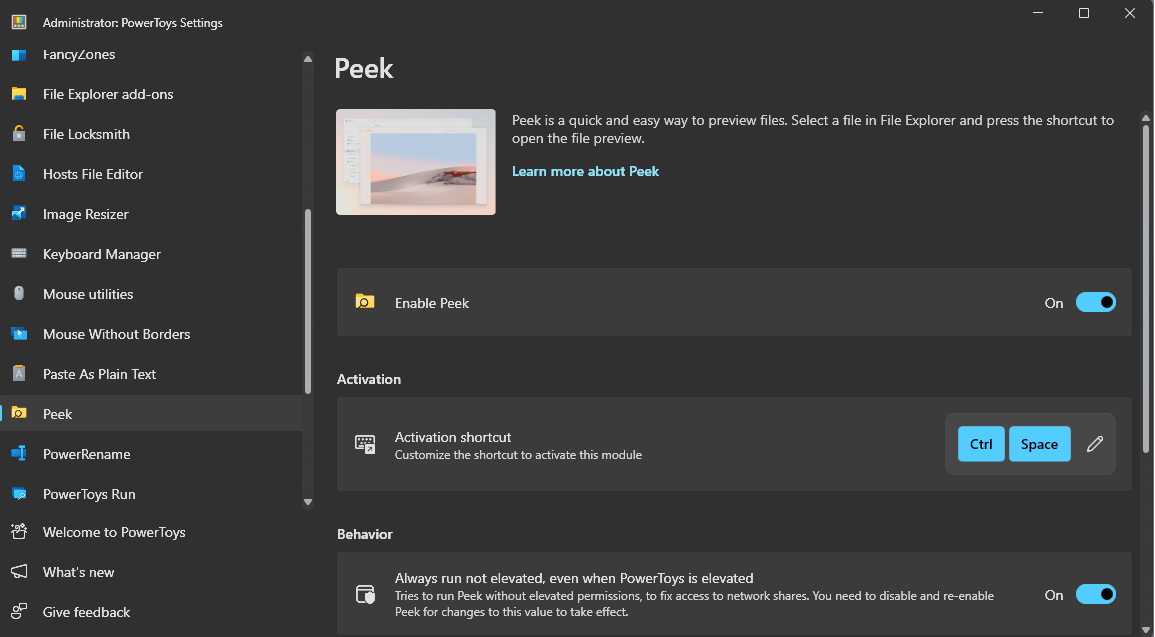Open Mouse Without Borders settings
This screenshot has width=1155, height=637.
coord(117,333)
